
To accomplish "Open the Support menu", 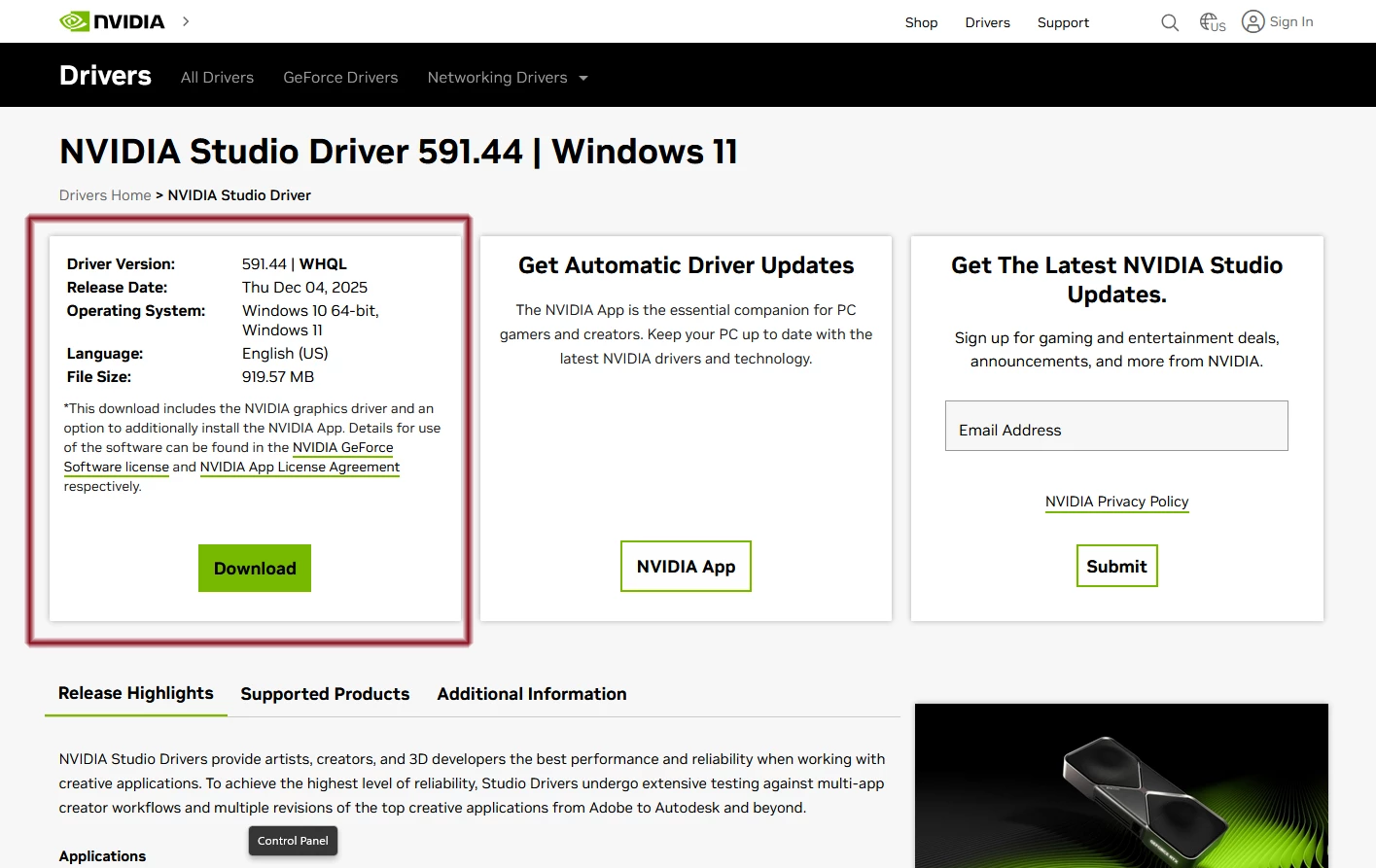I will [x=1063, y=22].
